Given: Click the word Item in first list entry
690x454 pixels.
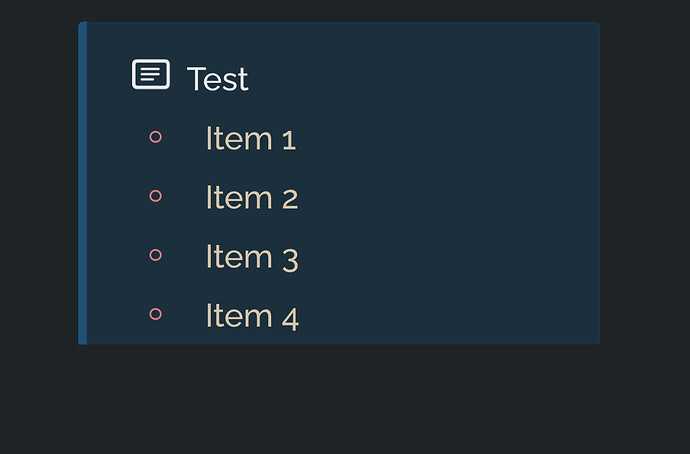Looking at the screenshot, I should [239, 138].
